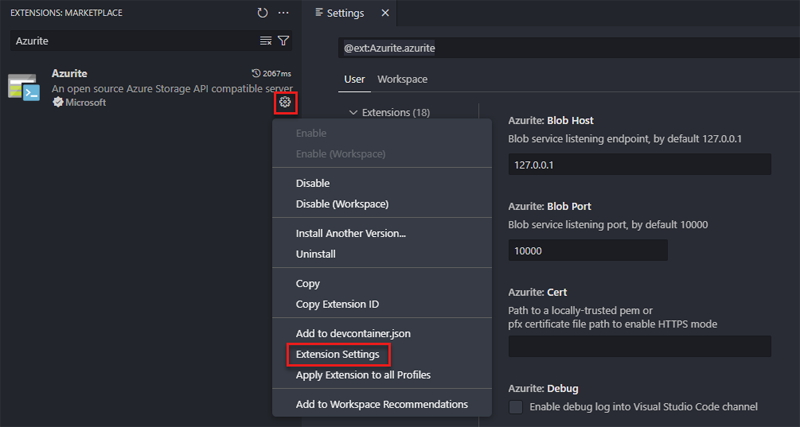Enable the Azurite Debug log checkbox
Screen dimensions: 800x427
pos(516,407)
